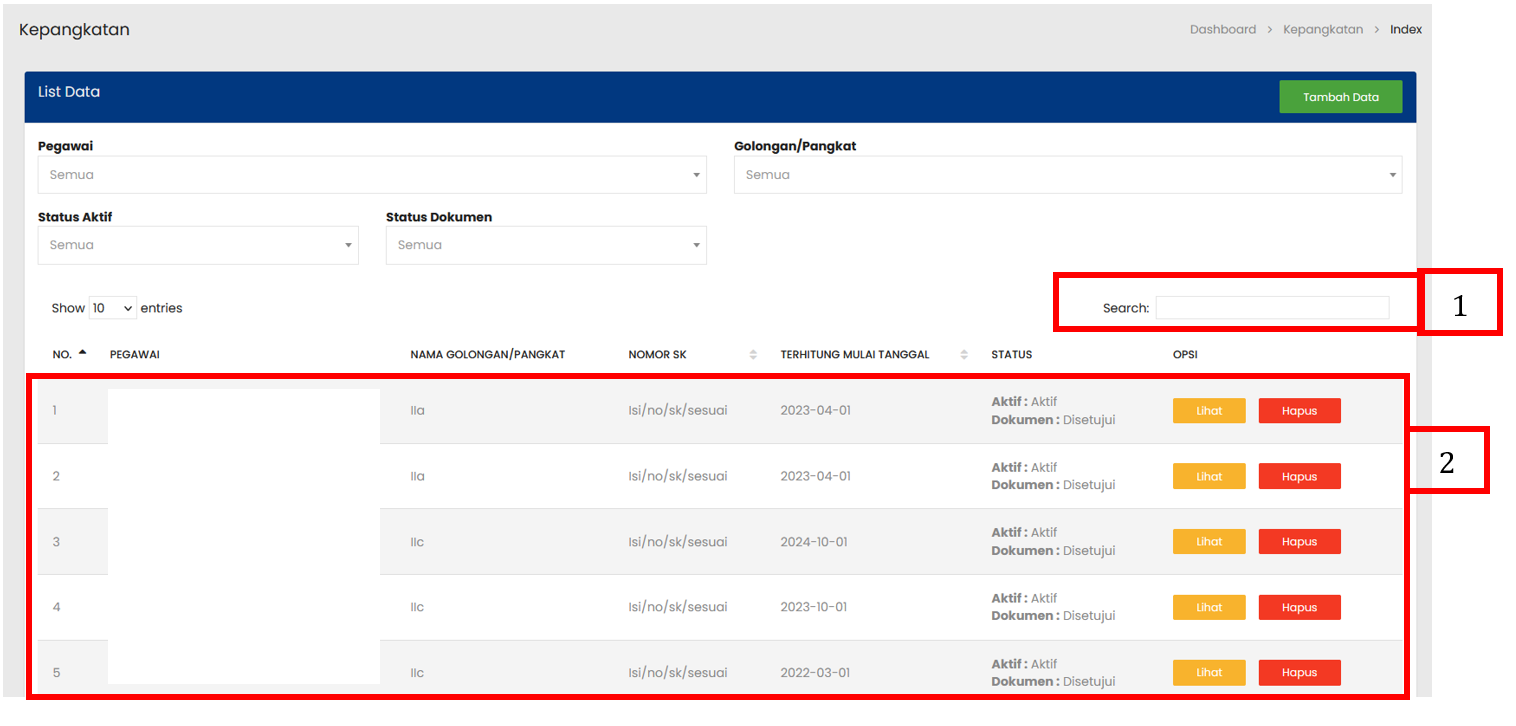This screenshot has width=1516, height=726.
Task: Focus the Search input field
Action: [x=1271, y=308]
